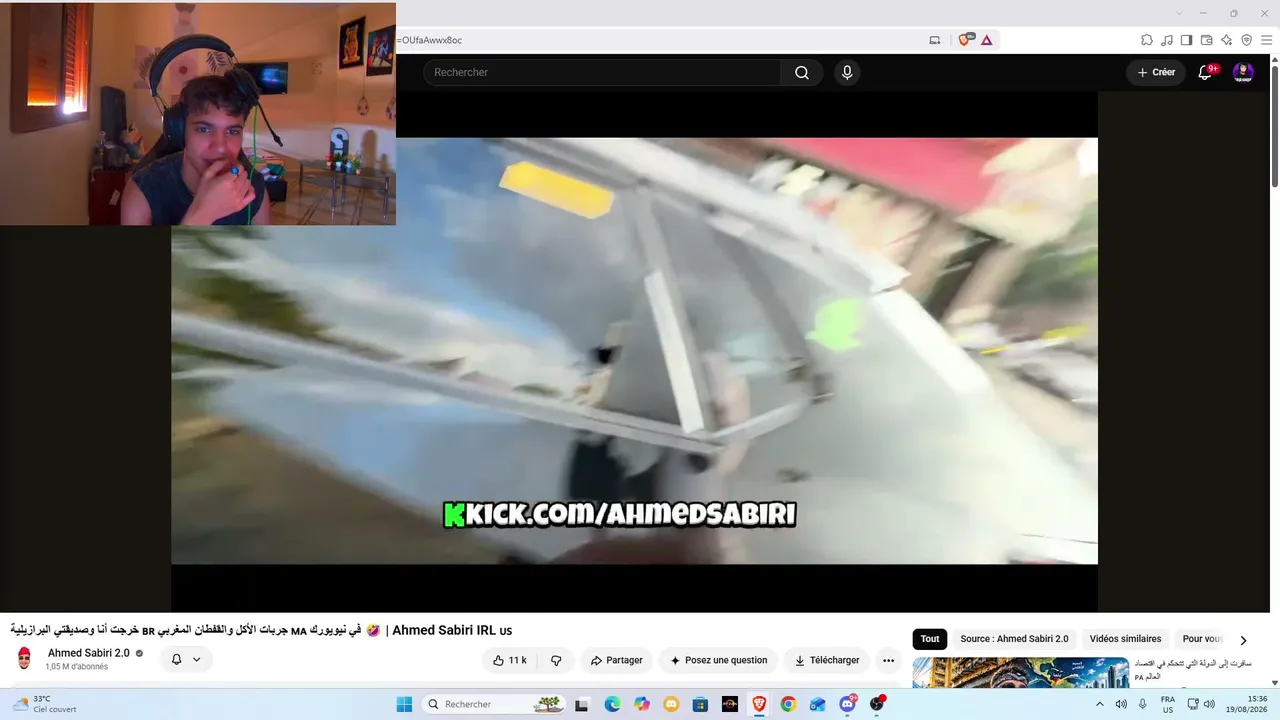Open the weather widget showing 33°C

[x=45, y=704]
